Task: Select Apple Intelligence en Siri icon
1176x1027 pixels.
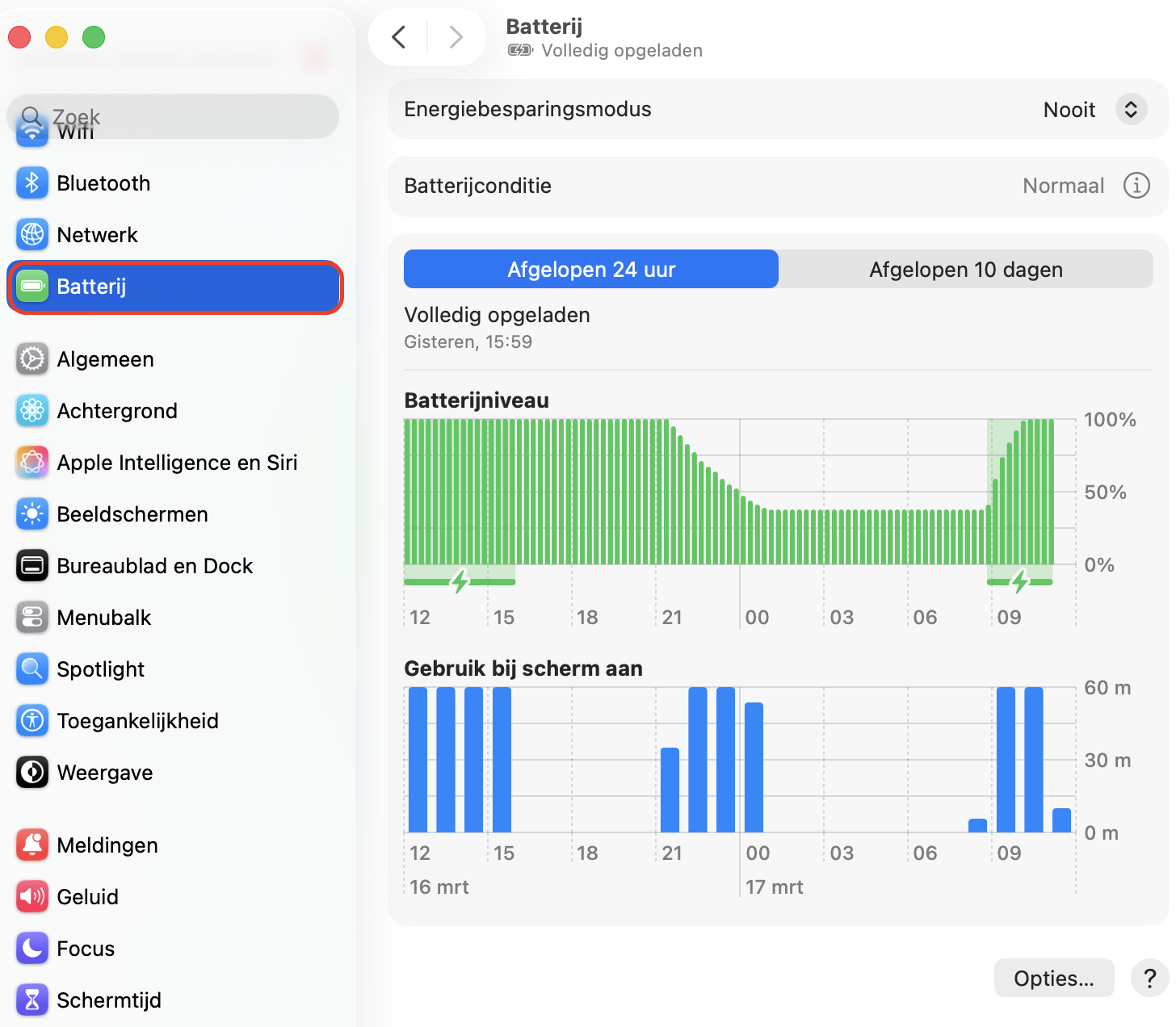Action: click(x=32, y=463)
